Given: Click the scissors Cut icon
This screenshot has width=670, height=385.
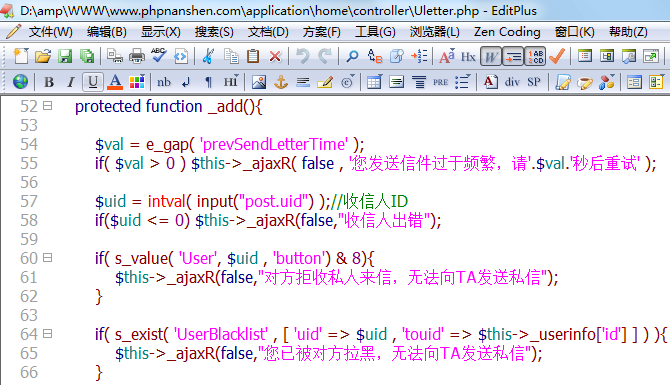Looking at the screenshot, I should [x=208, y=56].
